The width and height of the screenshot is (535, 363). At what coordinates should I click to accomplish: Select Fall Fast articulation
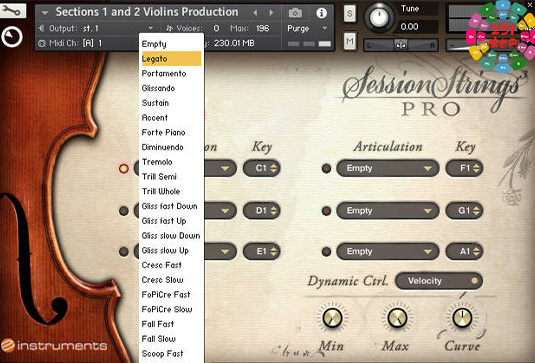pos(171,324)
